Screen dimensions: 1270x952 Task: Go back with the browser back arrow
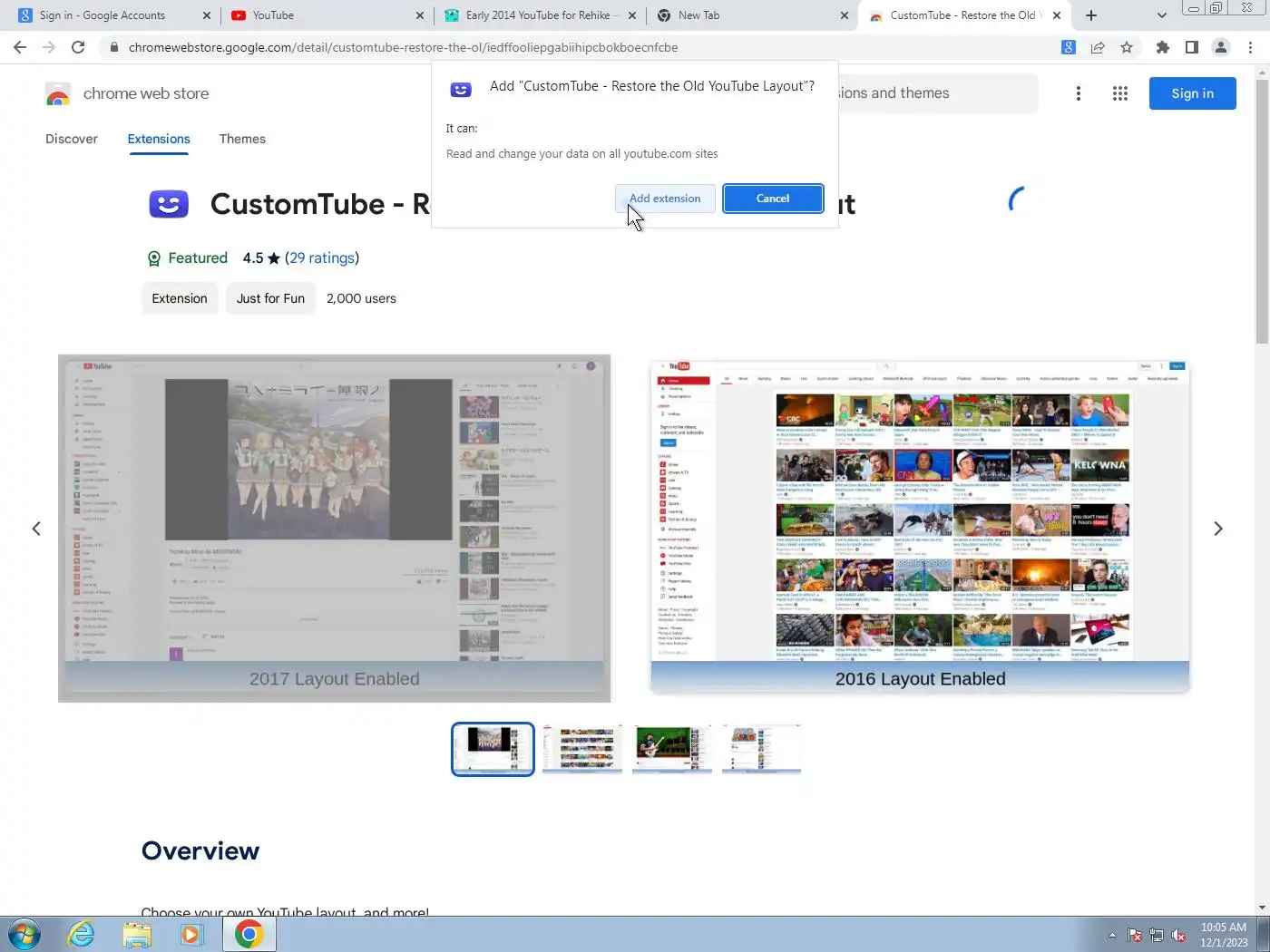[x=20, y=47]
